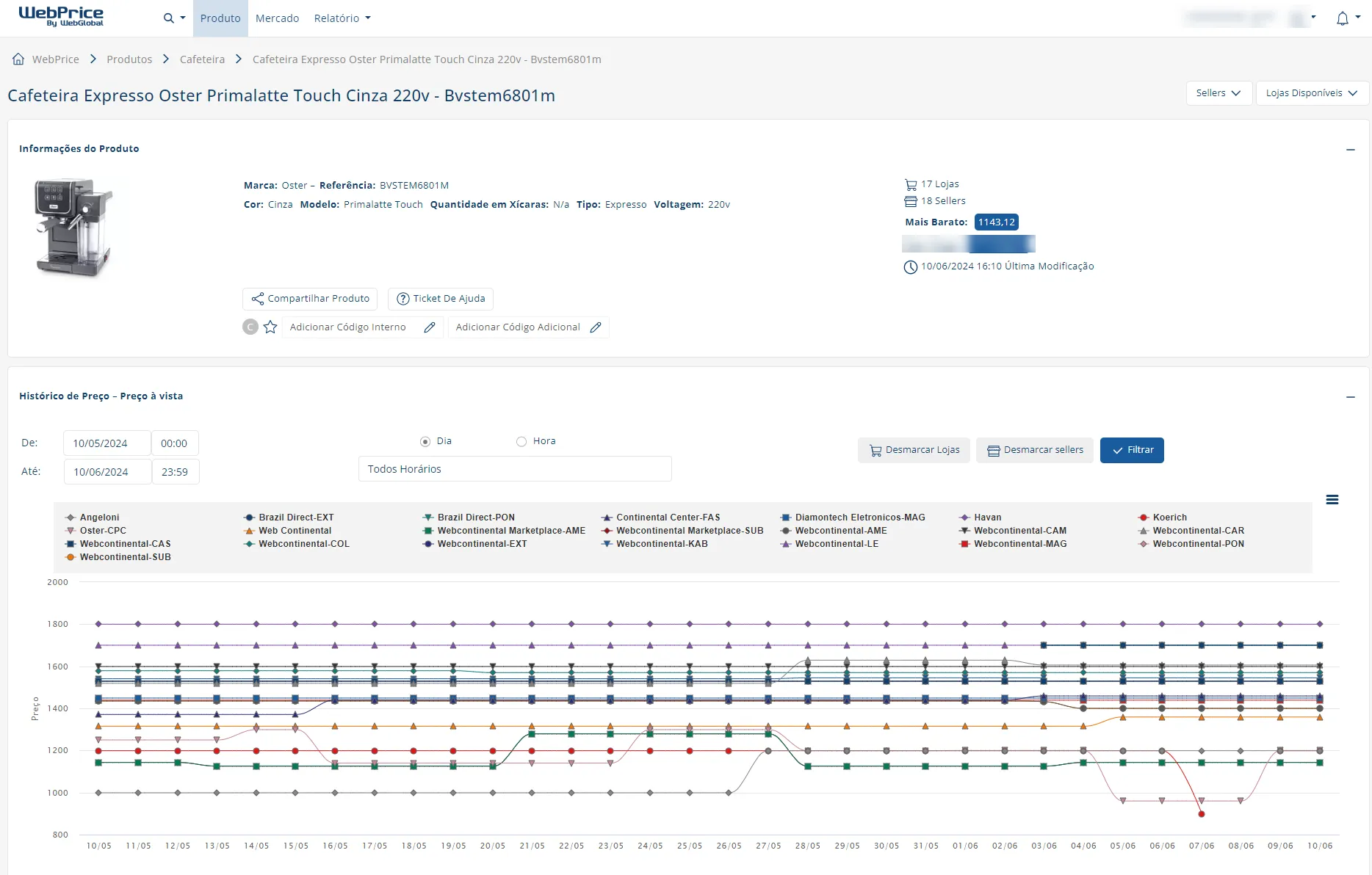Apply the filter with Filtrar

coord(1132,450)
